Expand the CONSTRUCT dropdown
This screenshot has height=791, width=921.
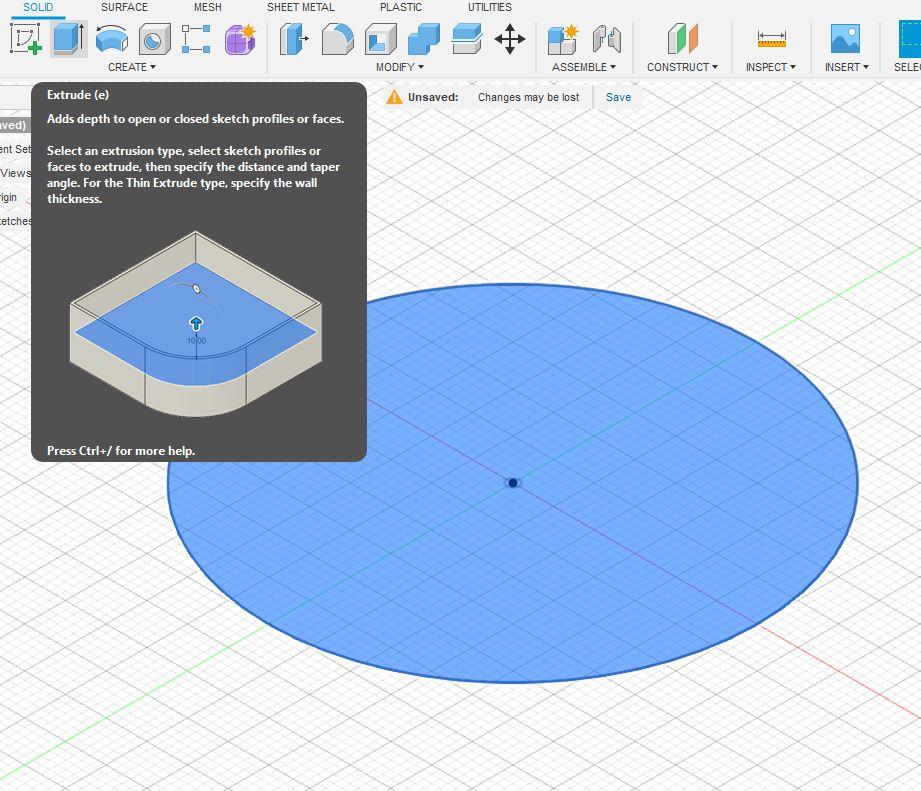coord(683,67)
